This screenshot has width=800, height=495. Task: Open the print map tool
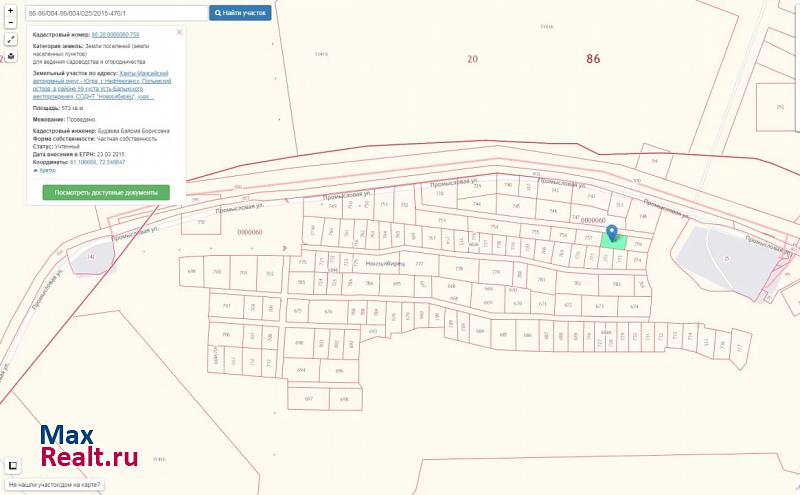pyautogui.click(x=10, y=56)
